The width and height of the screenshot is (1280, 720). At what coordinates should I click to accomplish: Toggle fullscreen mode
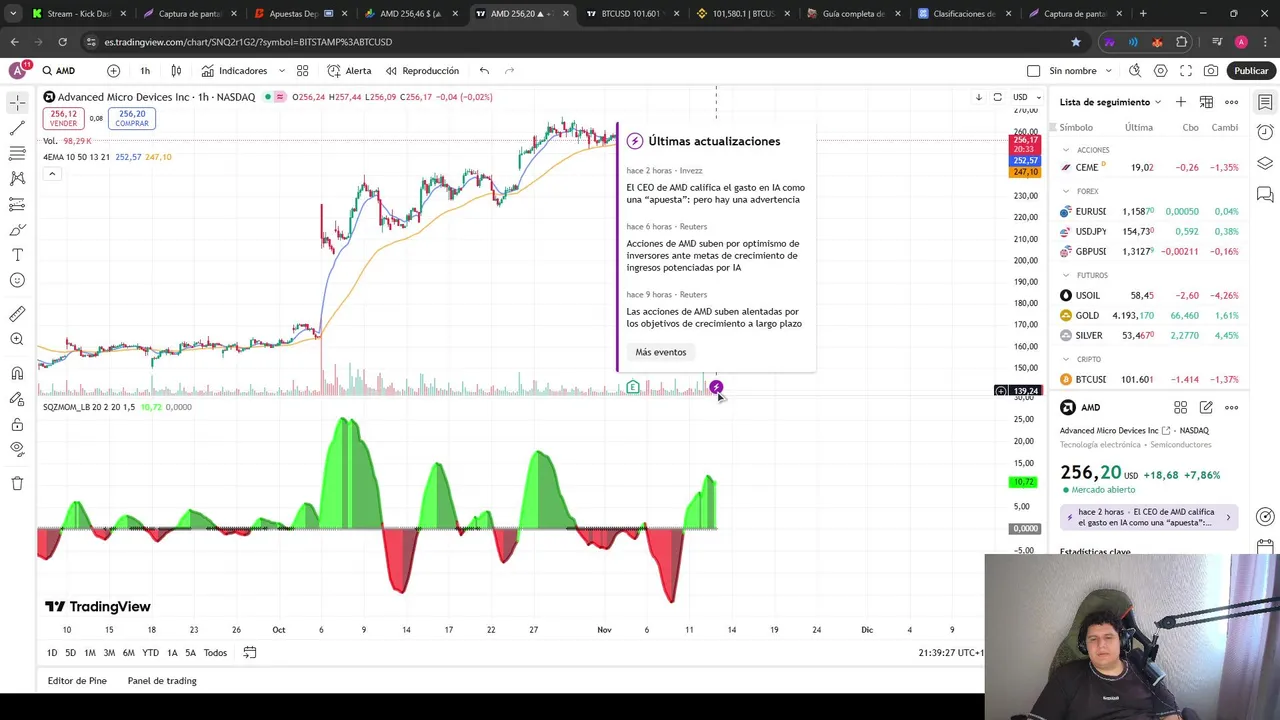[1186, 71]
